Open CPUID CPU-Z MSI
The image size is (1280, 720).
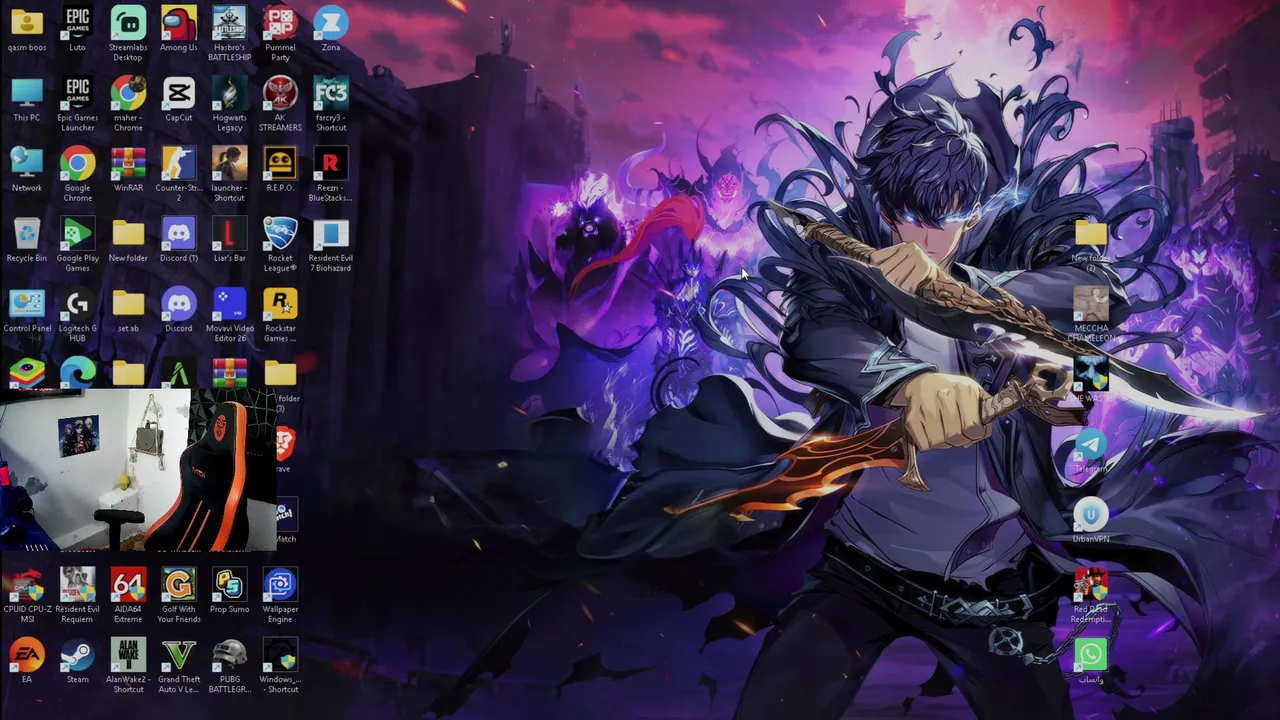click(x=27, y=594)
